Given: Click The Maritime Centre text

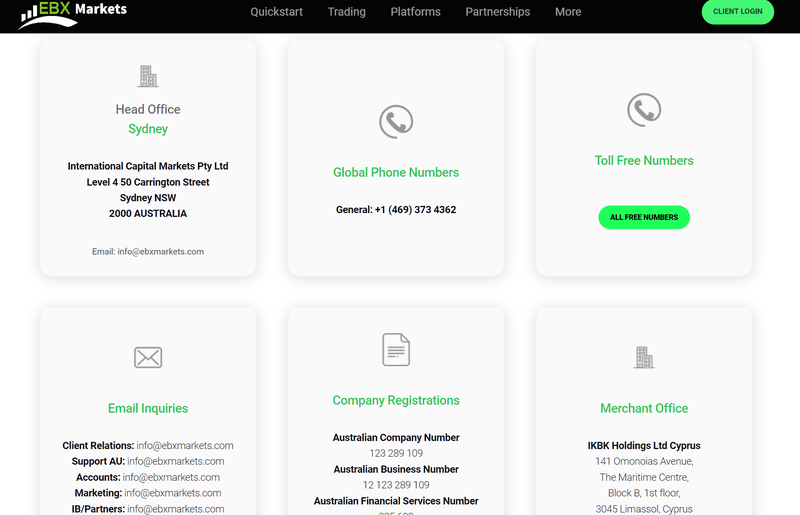Looking at the screenshot, I should pos(644,477).
